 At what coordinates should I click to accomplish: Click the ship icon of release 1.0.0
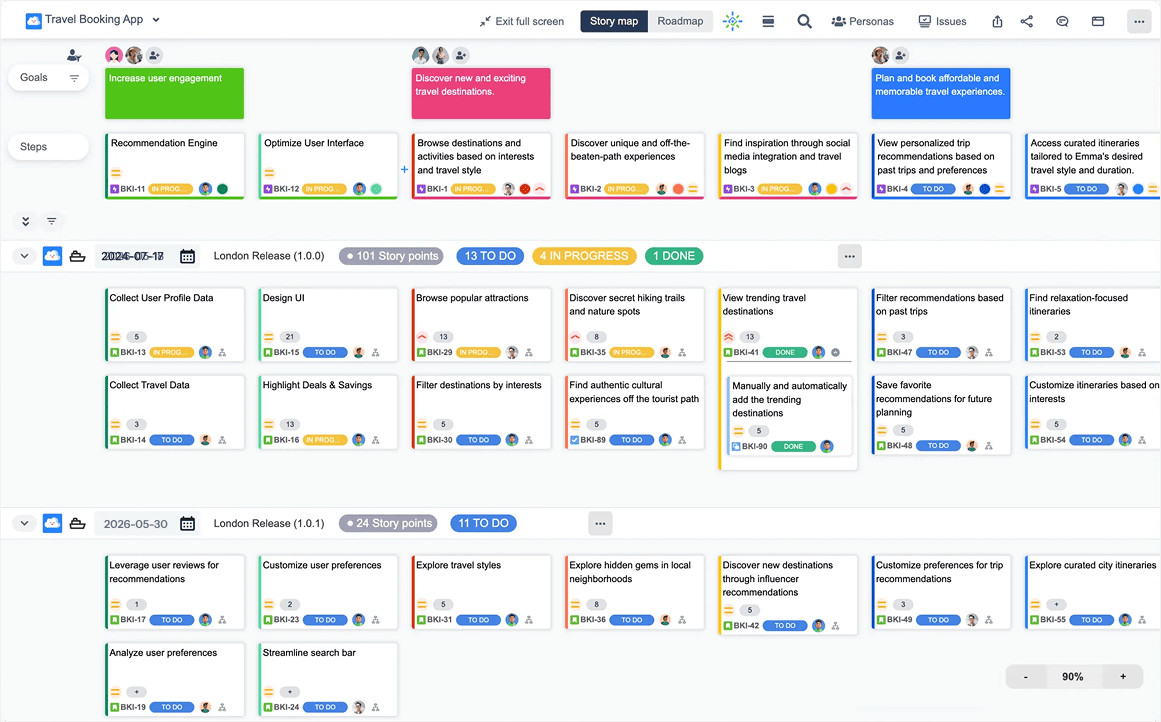pos(77,256)
